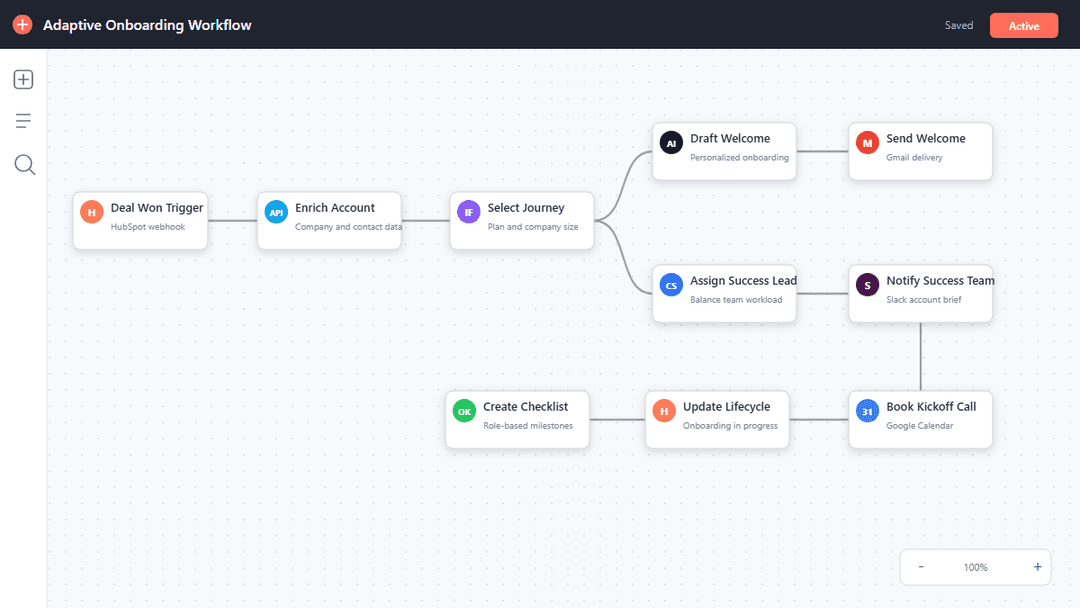The image size is (1080, 608).
Task: Select the Deal Won Trigger node title
Action: coord(157,208)
